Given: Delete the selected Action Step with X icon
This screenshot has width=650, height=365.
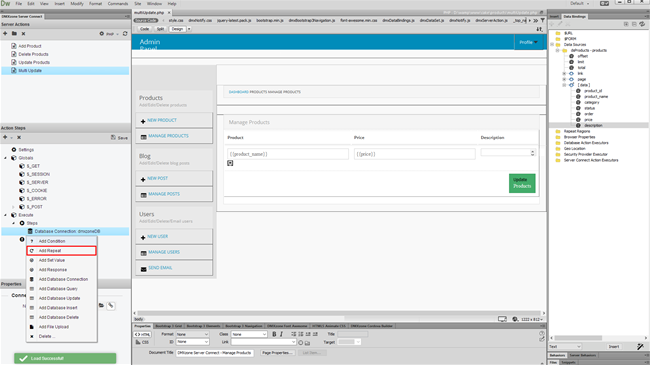Looking at the screenshot, I should [x=19, y=137].
